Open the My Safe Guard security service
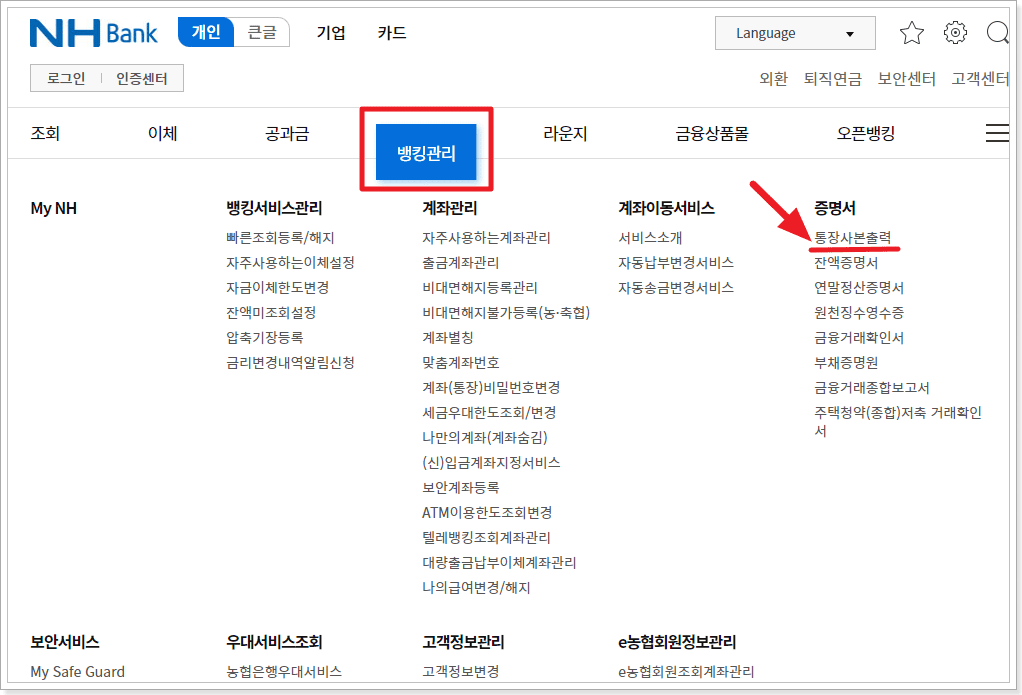The image size is (1022, 695). 77,672
